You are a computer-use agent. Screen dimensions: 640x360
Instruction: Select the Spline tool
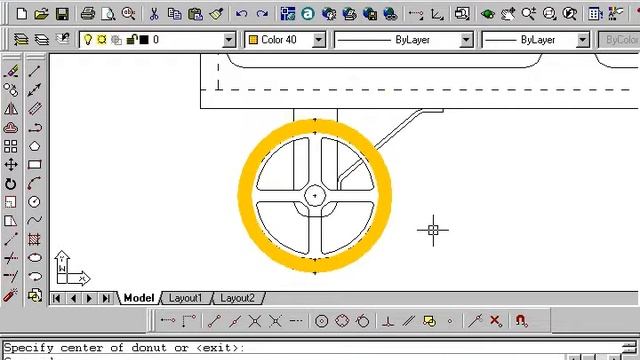pyautogui.click(x=35, y=221)
